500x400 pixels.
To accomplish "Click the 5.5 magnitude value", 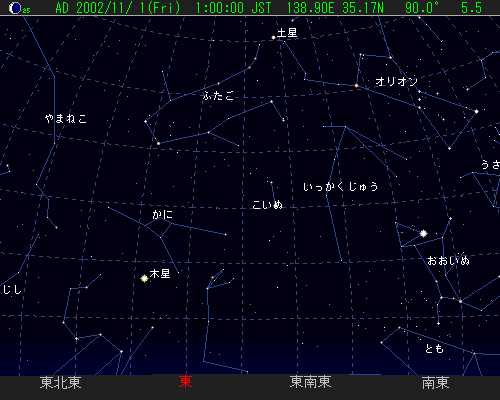I will 471,8.
